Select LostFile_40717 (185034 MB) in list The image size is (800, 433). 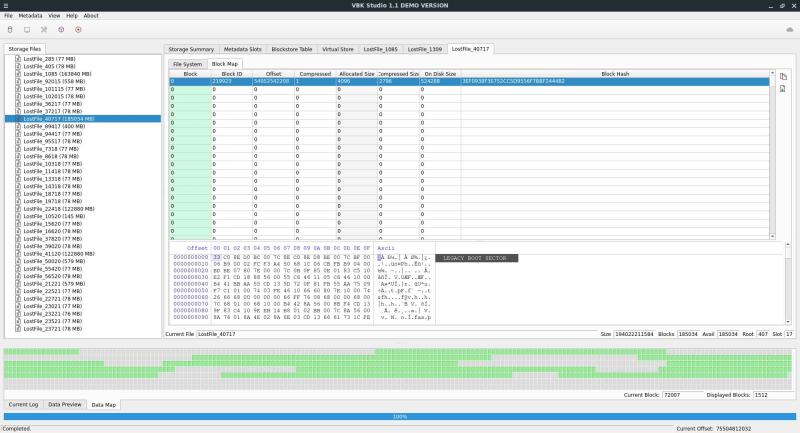pyautogui.click(x=83, y=119)
